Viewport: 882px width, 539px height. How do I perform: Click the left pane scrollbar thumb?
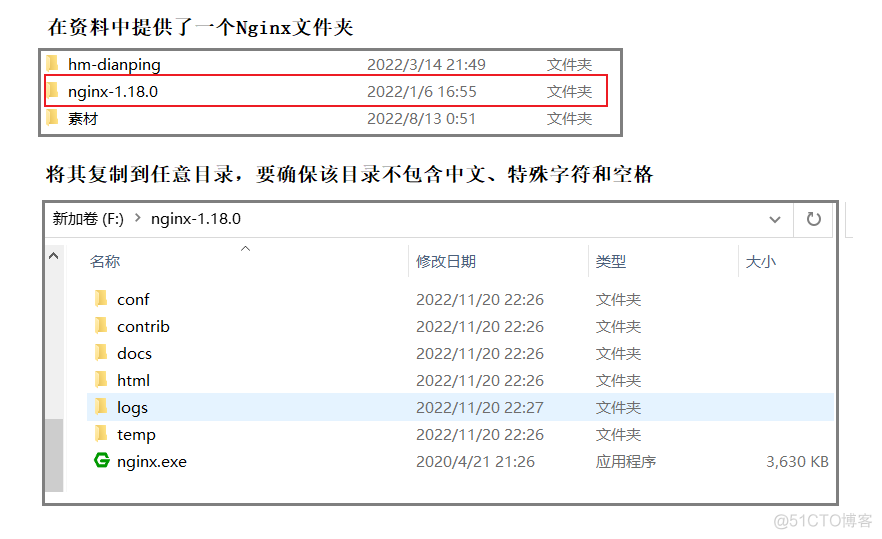[x=54, y=455]
